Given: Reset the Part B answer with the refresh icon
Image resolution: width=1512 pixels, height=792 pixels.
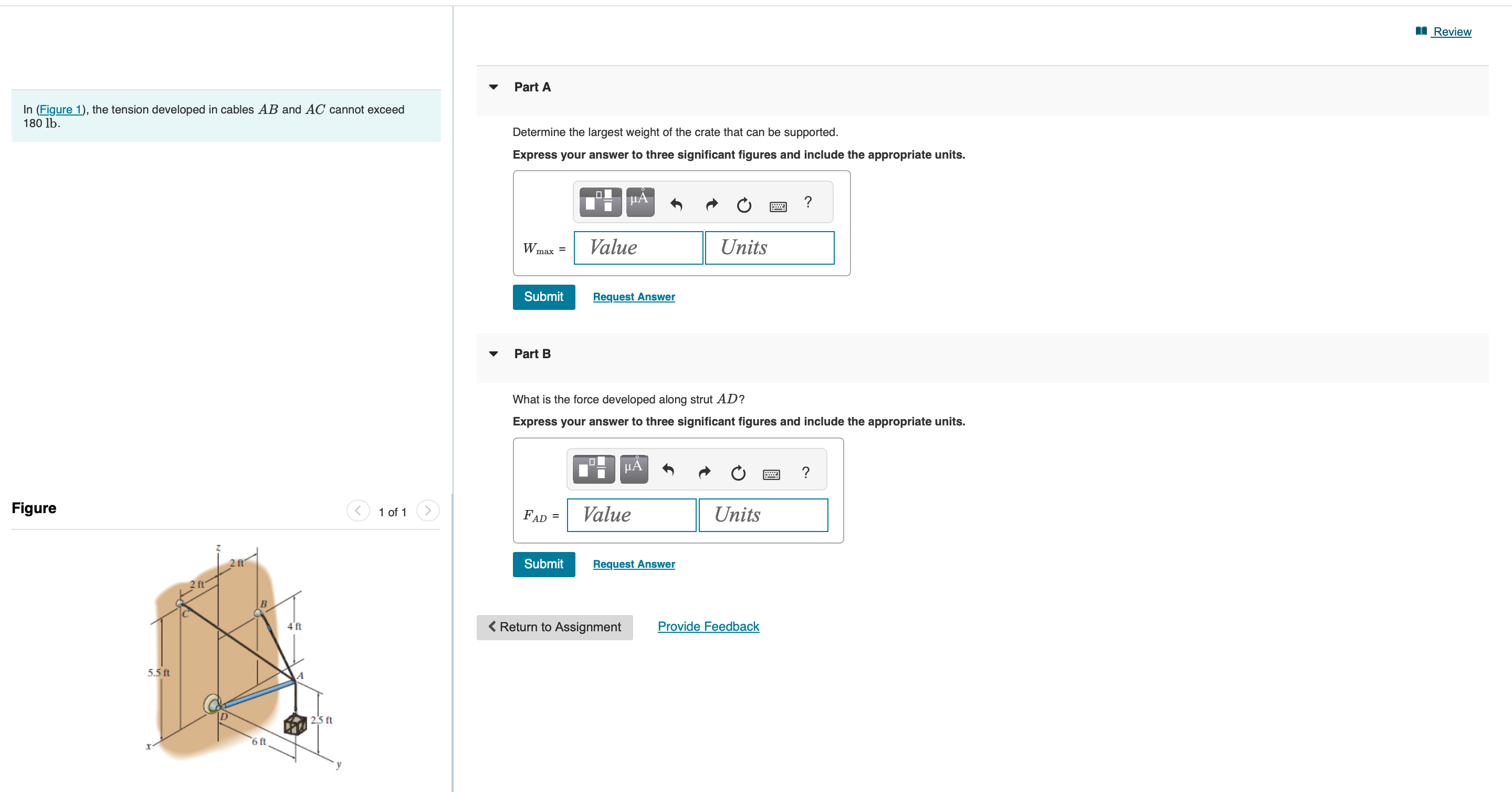Looking at the screenshot, I should [738, 473].
